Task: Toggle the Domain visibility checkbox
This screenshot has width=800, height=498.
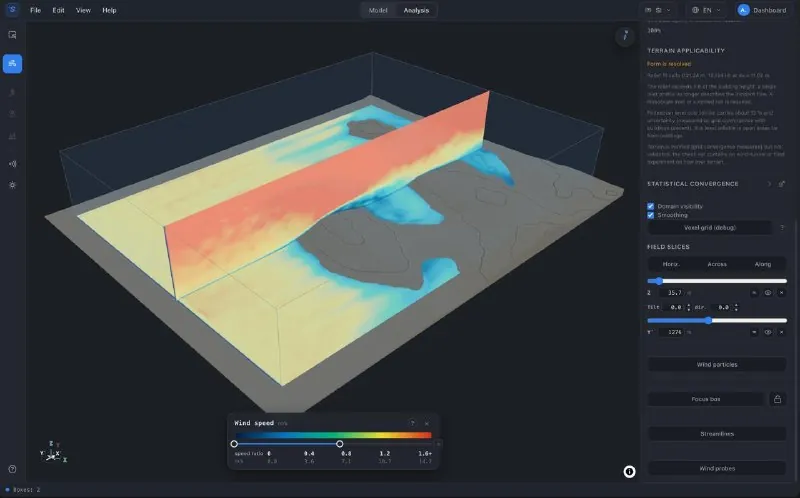Action: click(651, 206)
